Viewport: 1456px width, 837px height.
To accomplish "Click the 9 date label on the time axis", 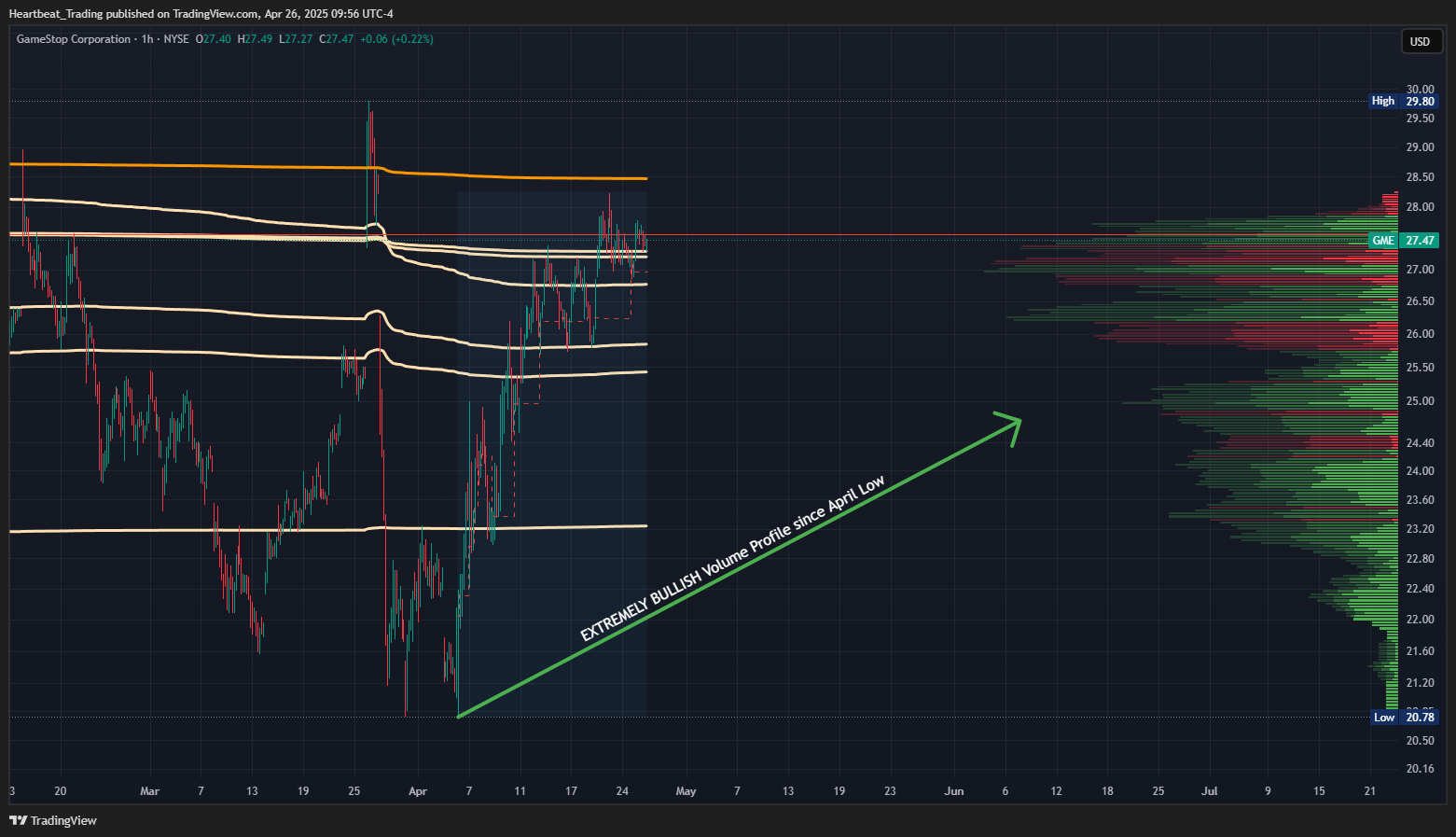I will (x=1268, y=791).
